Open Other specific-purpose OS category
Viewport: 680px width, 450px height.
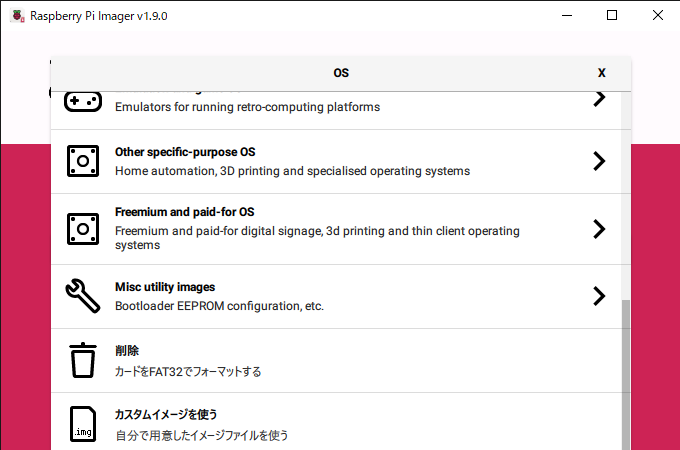336,162
